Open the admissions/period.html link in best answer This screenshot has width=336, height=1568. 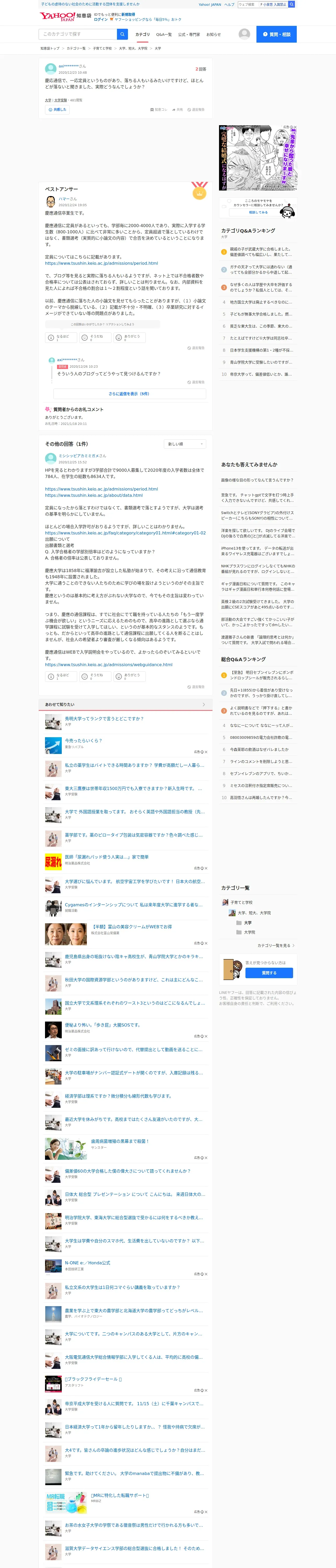click(x=101, y=264)
